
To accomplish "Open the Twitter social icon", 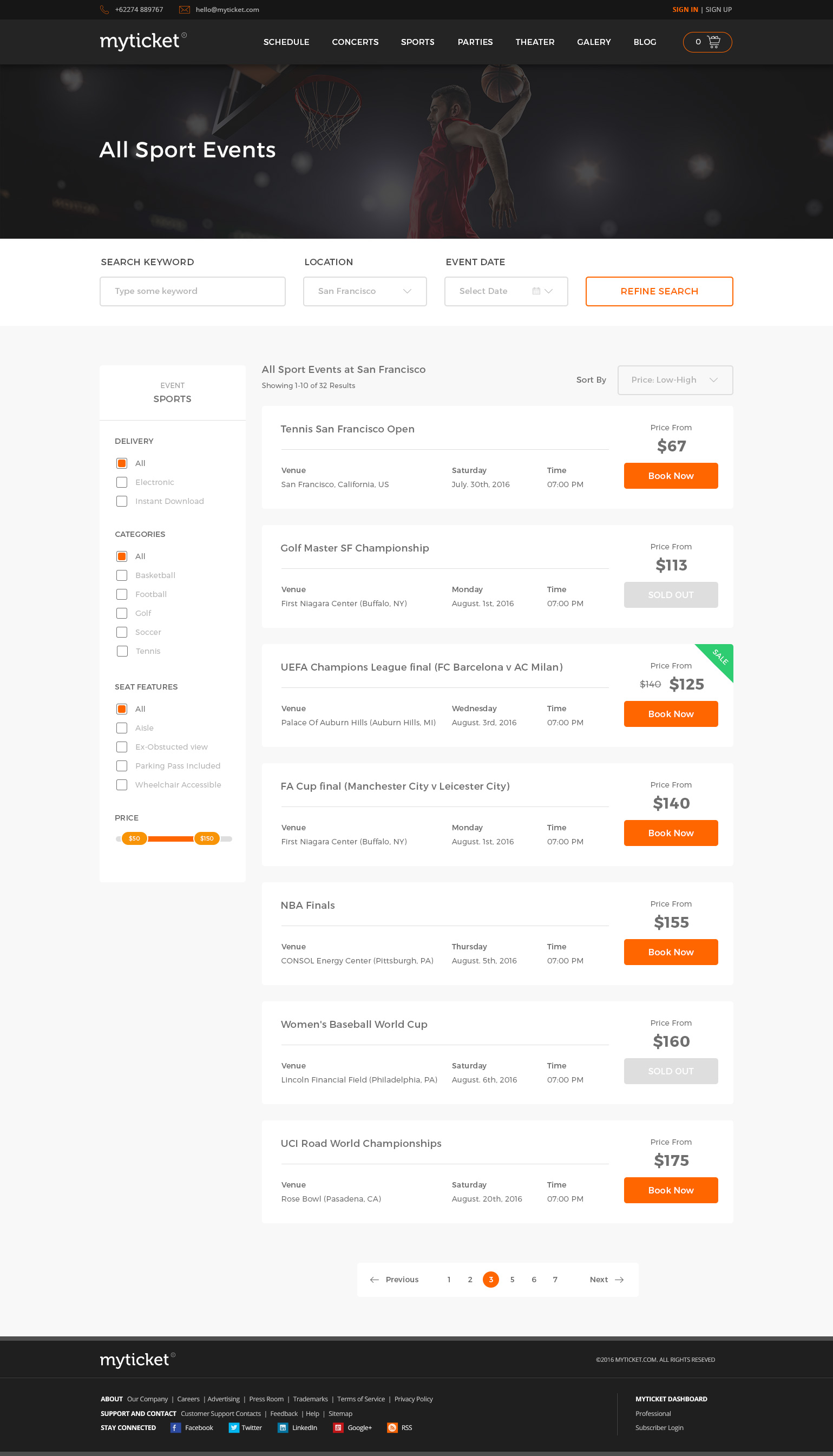I will point(234,1427).
